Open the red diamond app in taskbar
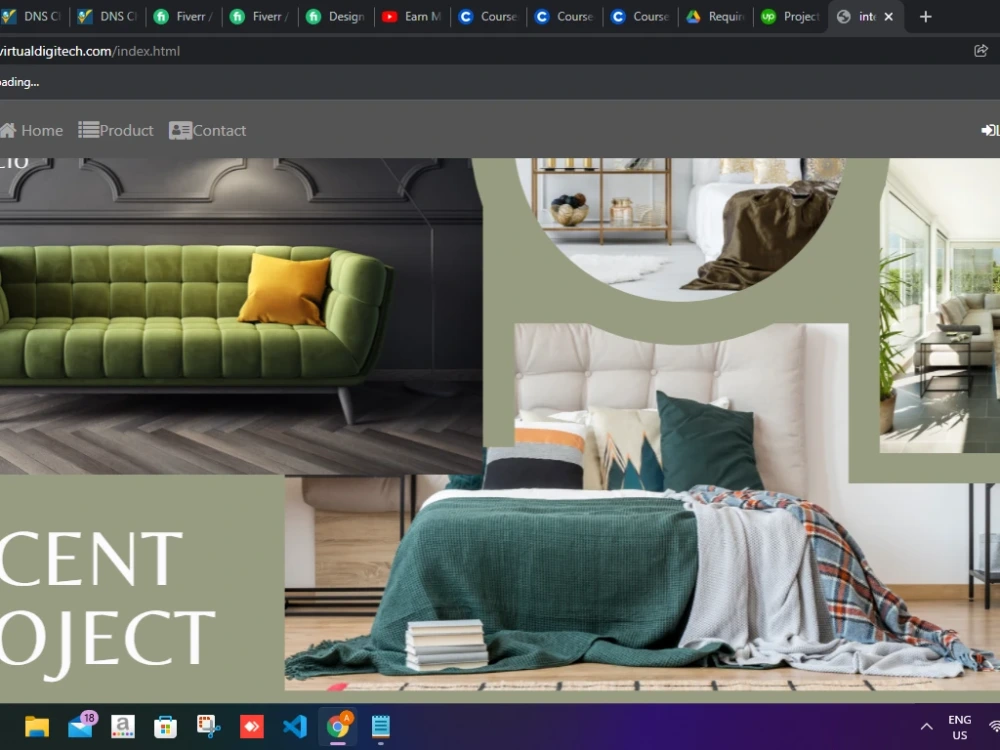This screenshot has height=750, width=1000. (x=252, y=726)
